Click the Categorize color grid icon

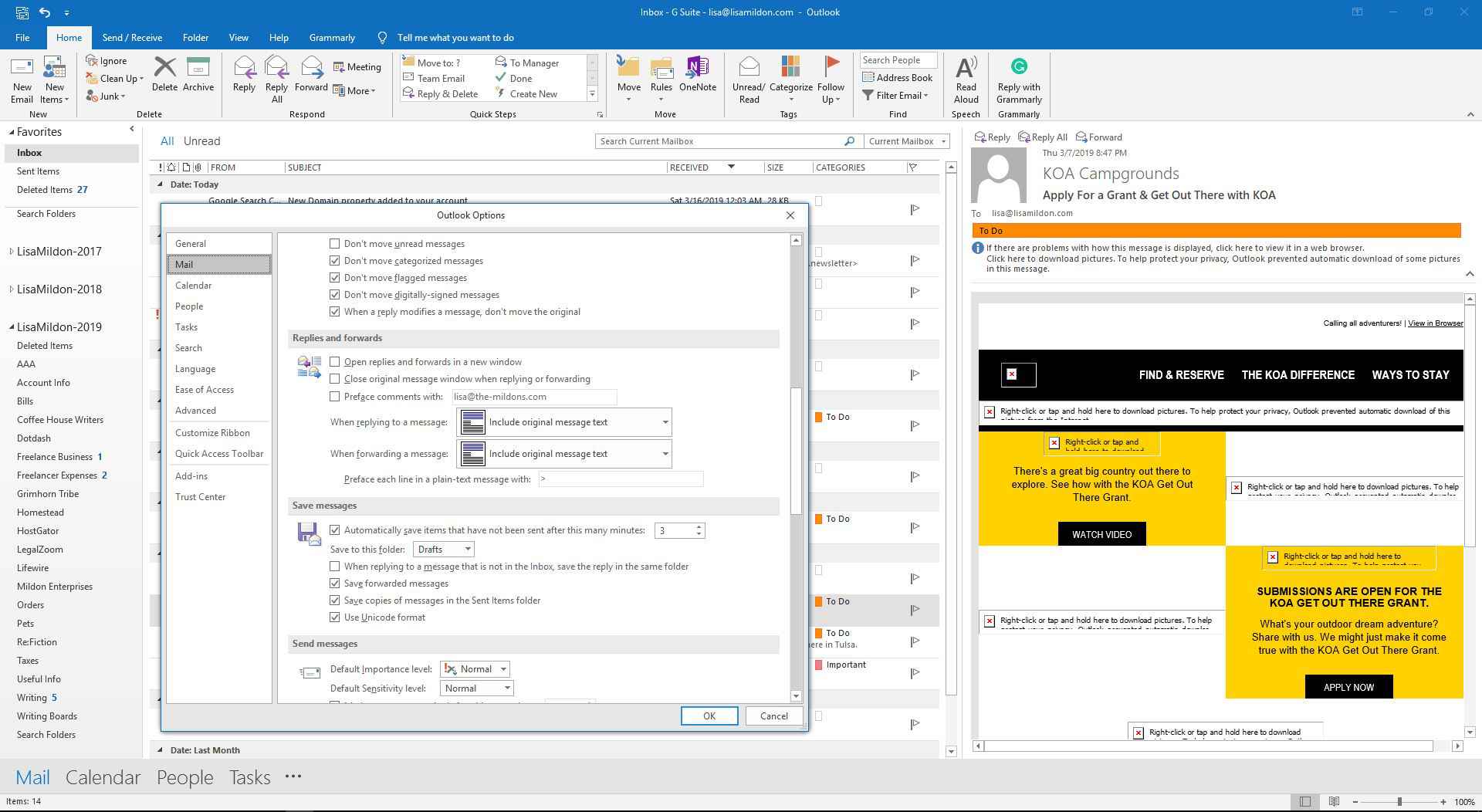click(x=790, y=68)
